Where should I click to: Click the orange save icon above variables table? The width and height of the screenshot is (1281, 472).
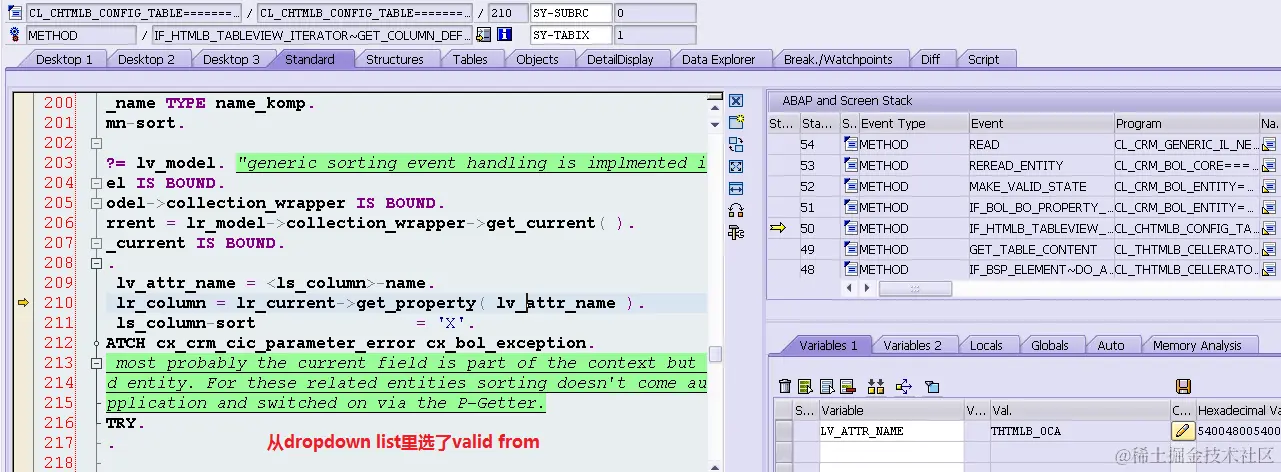[x=1183, y=386]
